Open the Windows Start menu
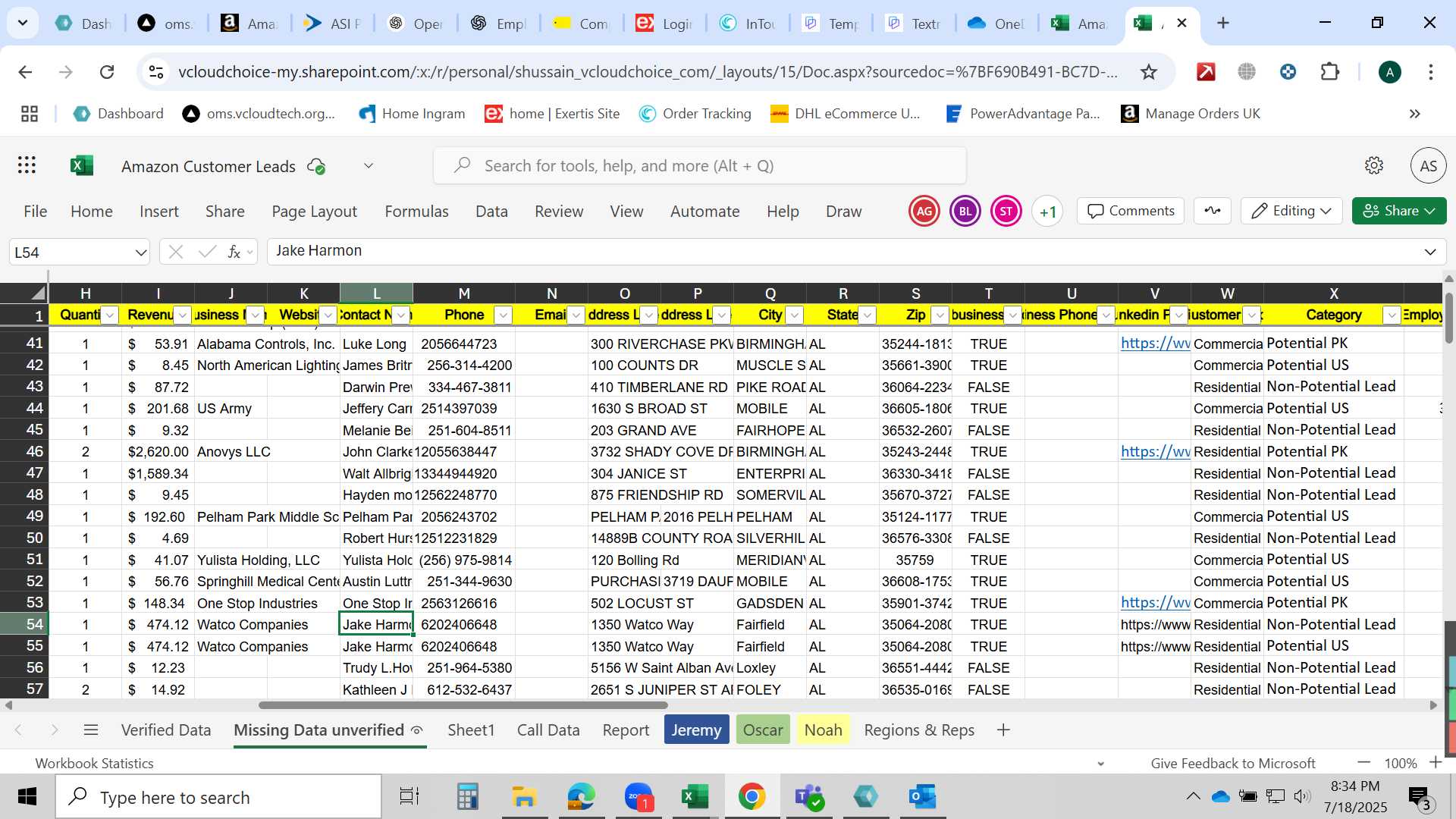Screen dimensions: 1456x819 pos(27,797)
